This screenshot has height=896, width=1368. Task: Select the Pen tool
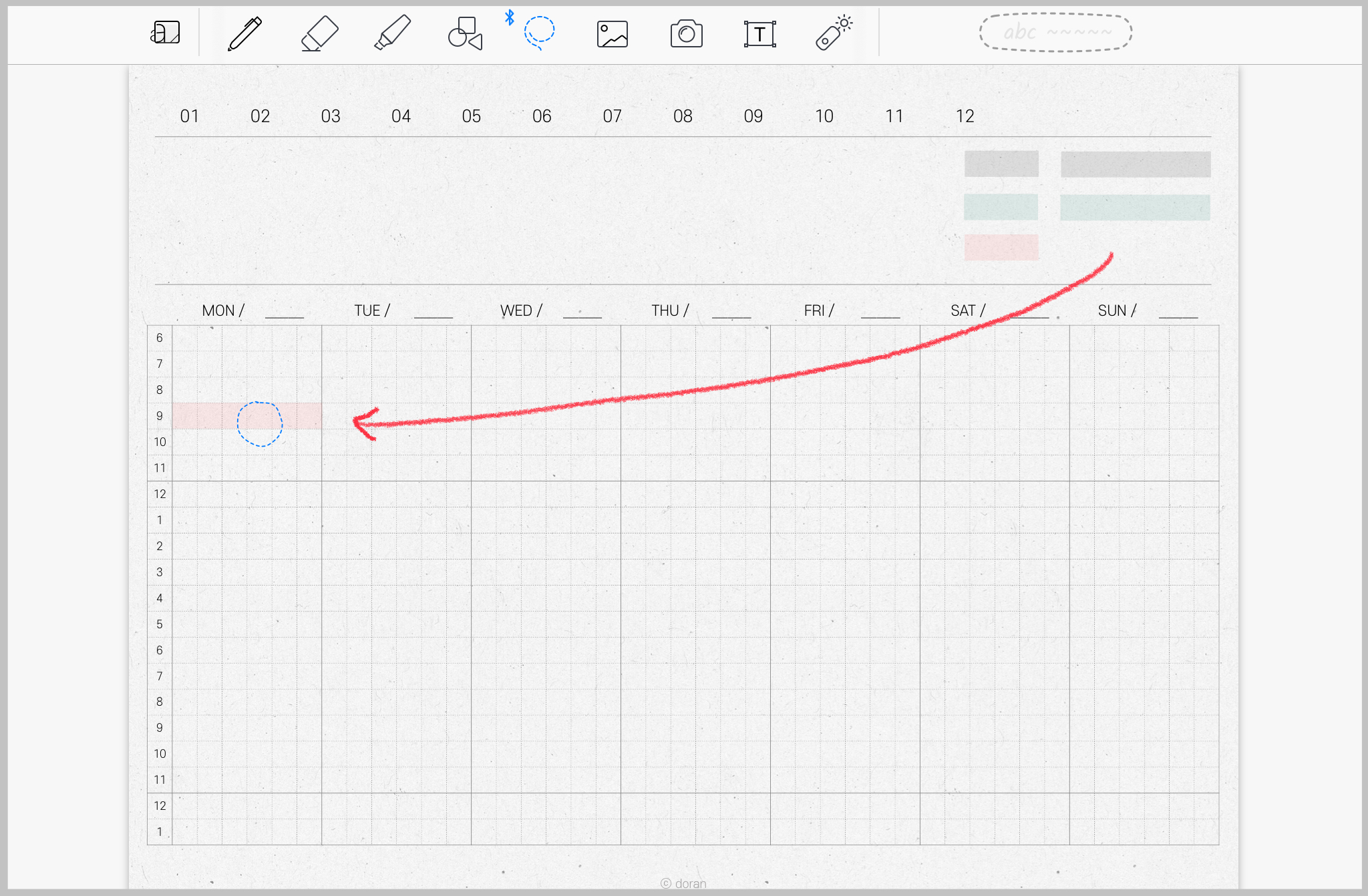tap(244, 33)
